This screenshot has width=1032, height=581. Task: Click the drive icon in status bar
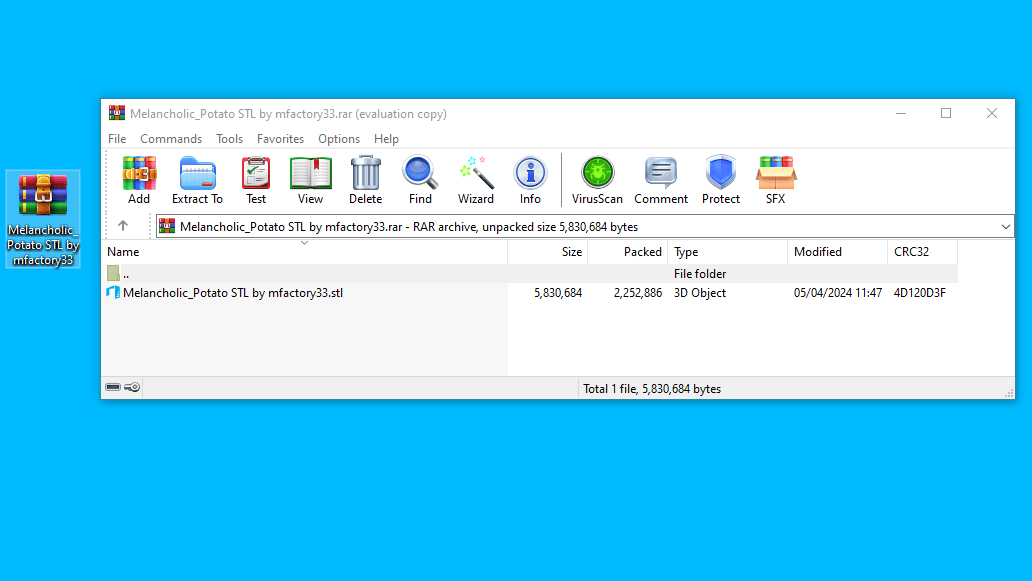tap(113, 387)
